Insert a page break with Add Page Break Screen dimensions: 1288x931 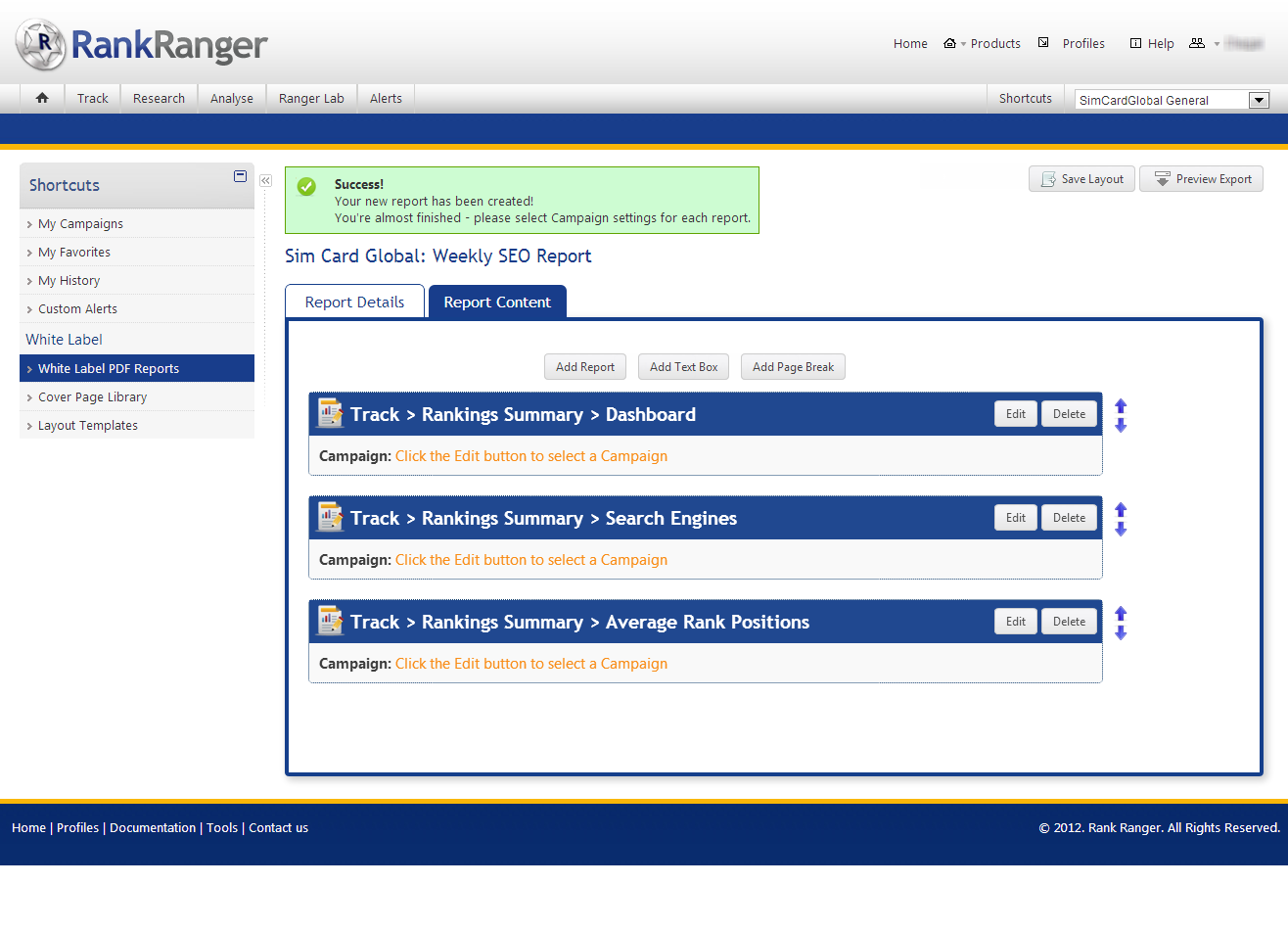793,367
